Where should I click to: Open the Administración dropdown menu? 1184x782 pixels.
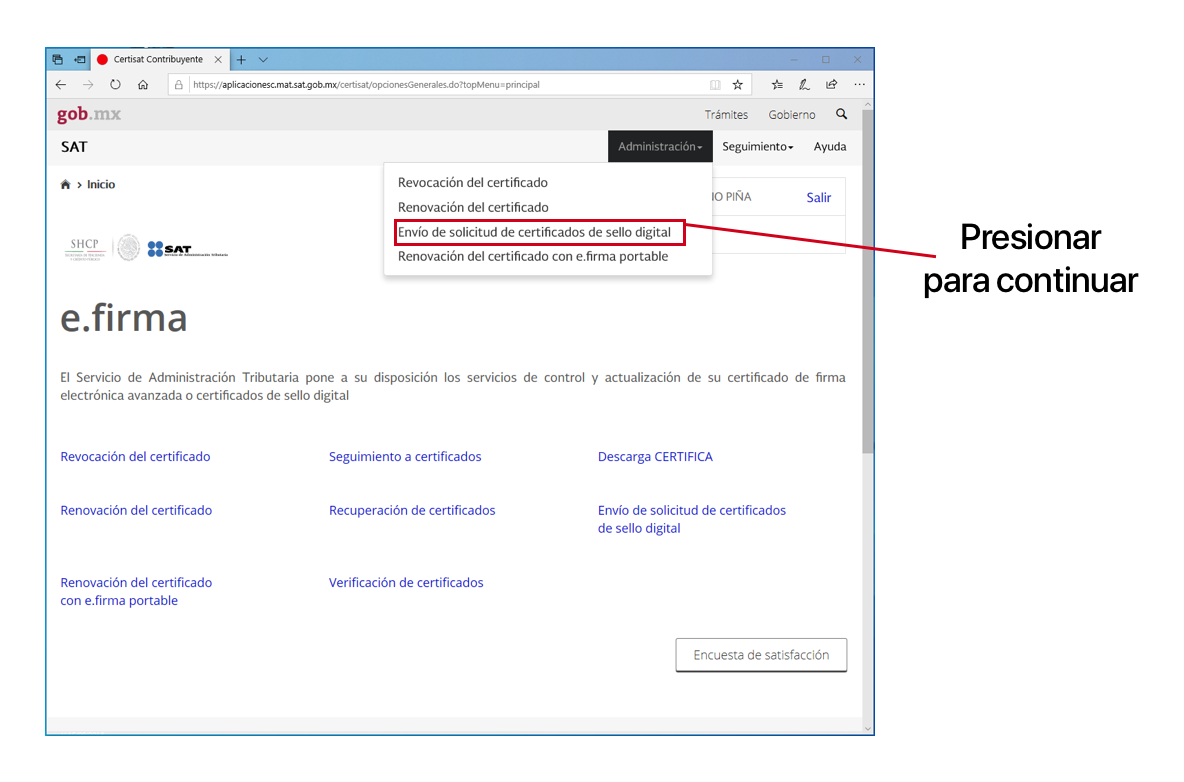click(660, 146)
